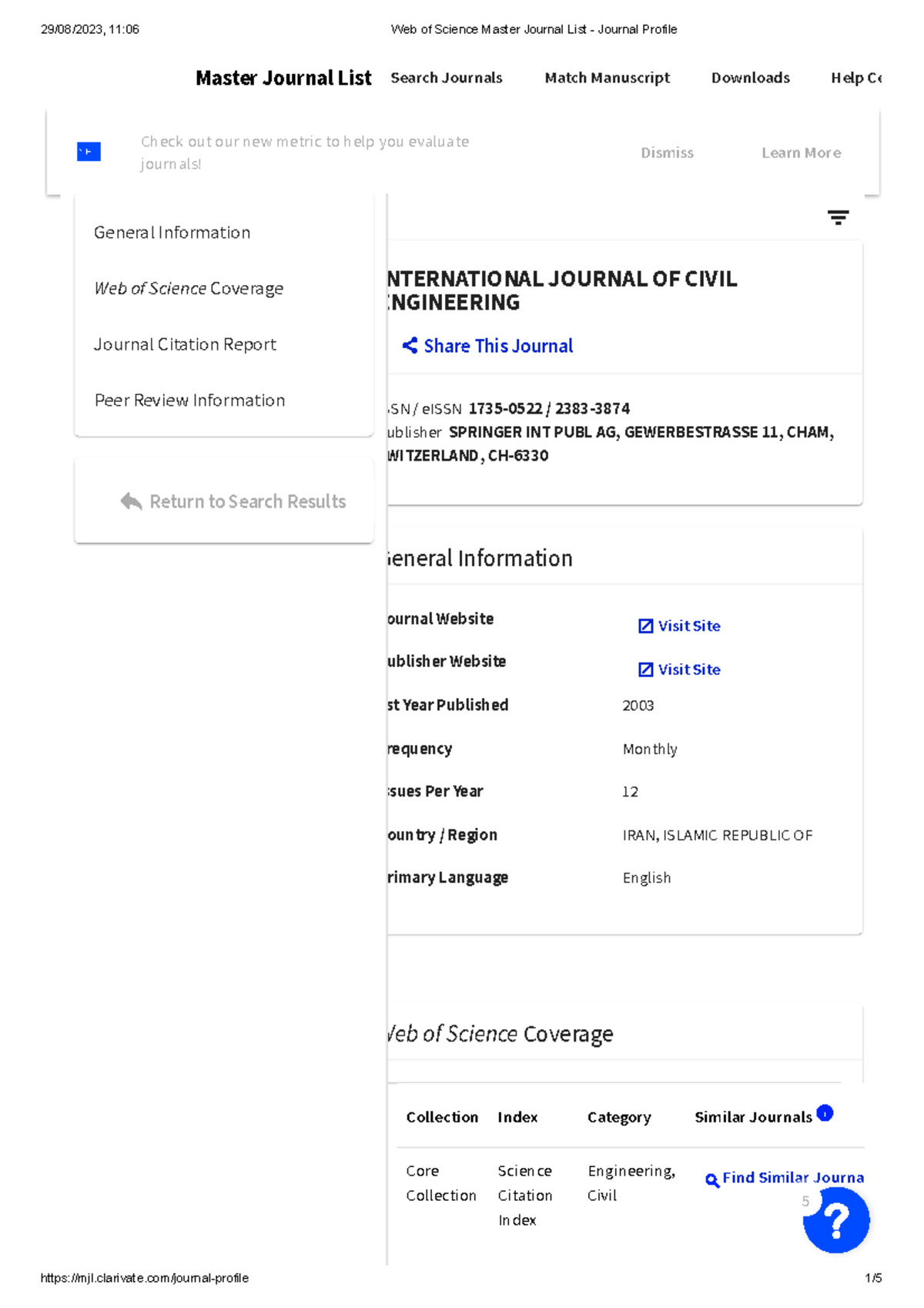Click the journal title International Journal of Civil Engineering

click(x=562, y=290)
